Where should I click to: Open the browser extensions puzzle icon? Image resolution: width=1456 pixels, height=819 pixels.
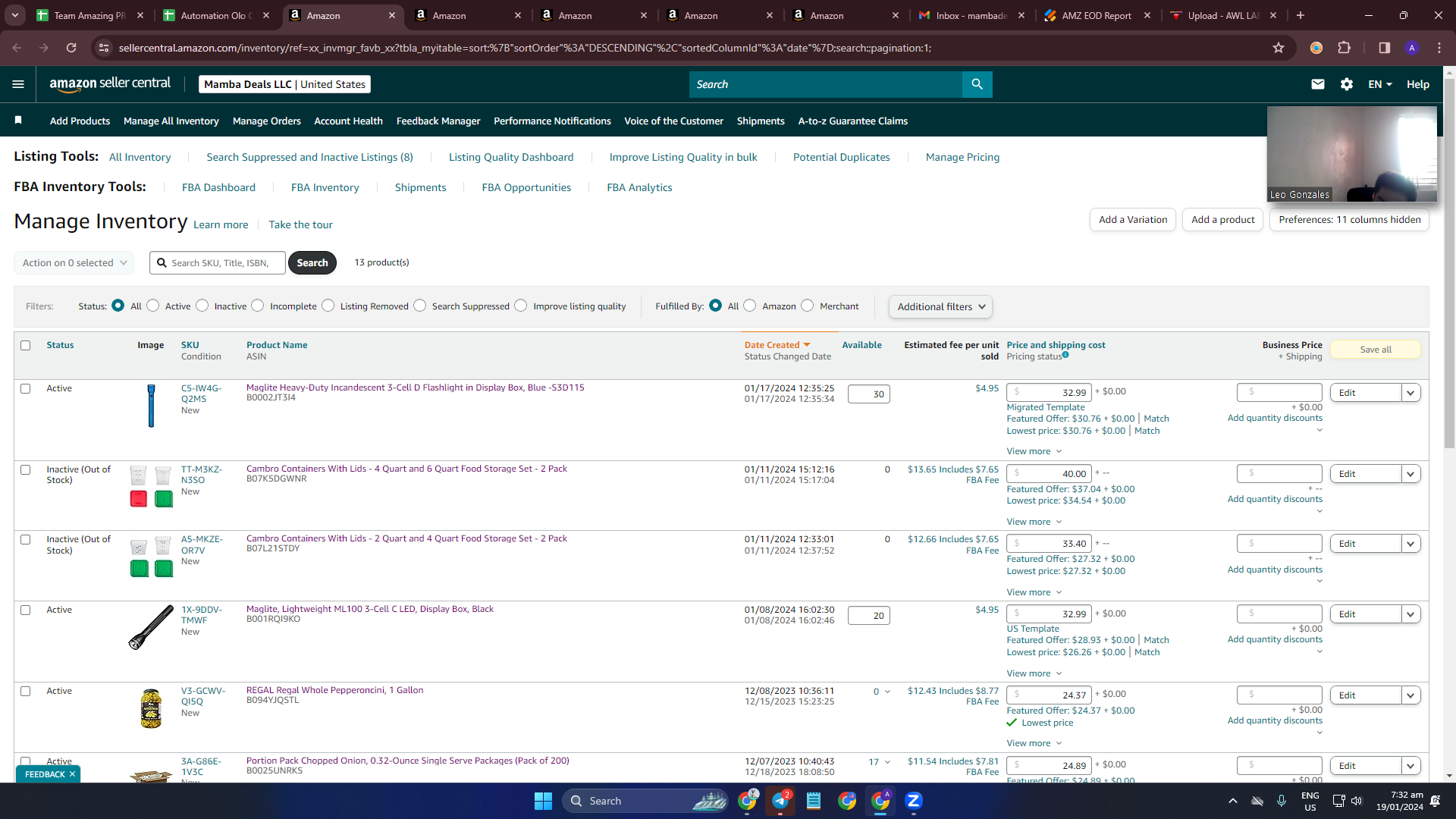coord(1345,48)
